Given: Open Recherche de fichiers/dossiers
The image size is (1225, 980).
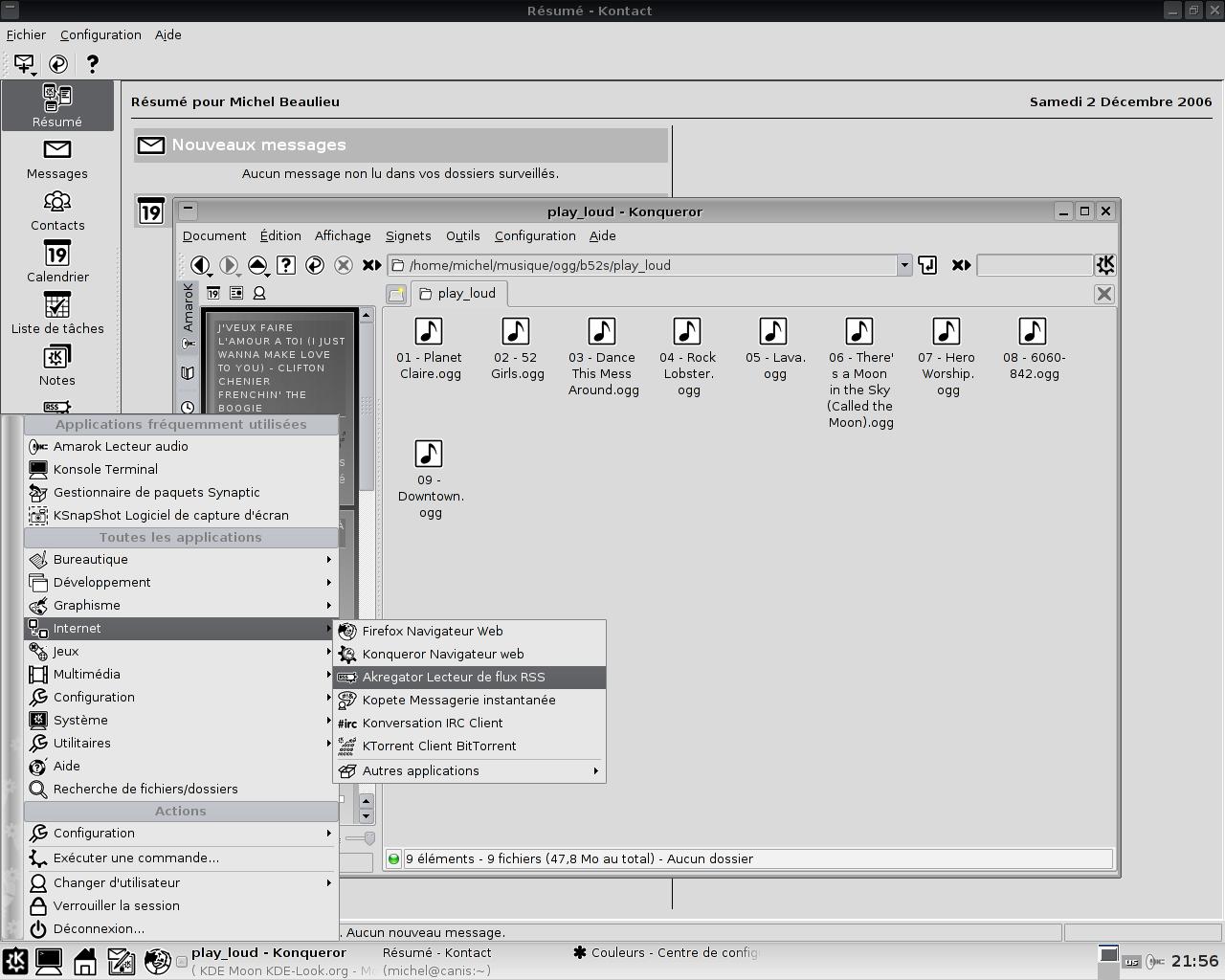Looking at the screenshot, I should [x=181, y=789].
